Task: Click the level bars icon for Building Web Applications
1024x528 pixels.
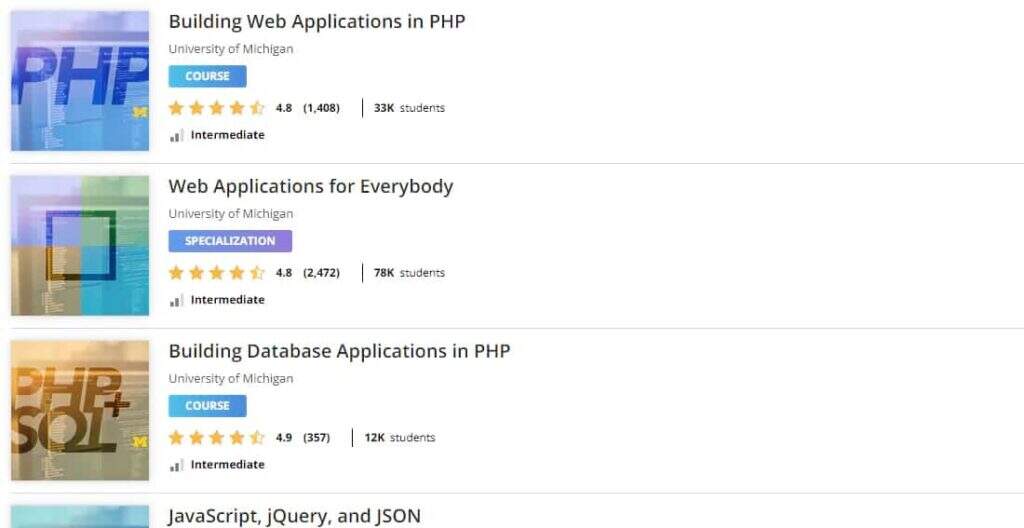Action: coord(176,136)
